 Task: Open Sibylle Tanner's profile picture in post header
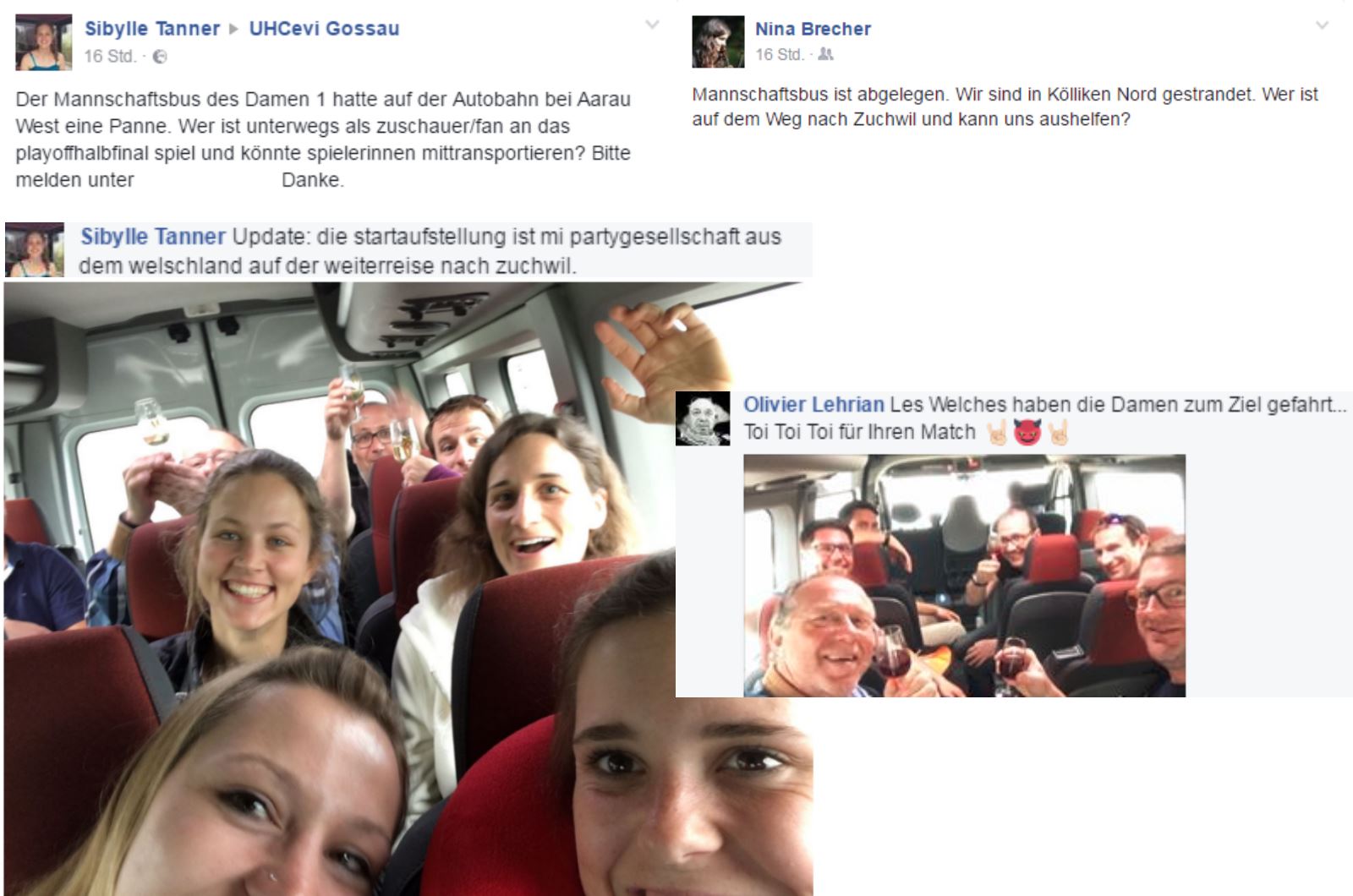[x=43, y=42]
